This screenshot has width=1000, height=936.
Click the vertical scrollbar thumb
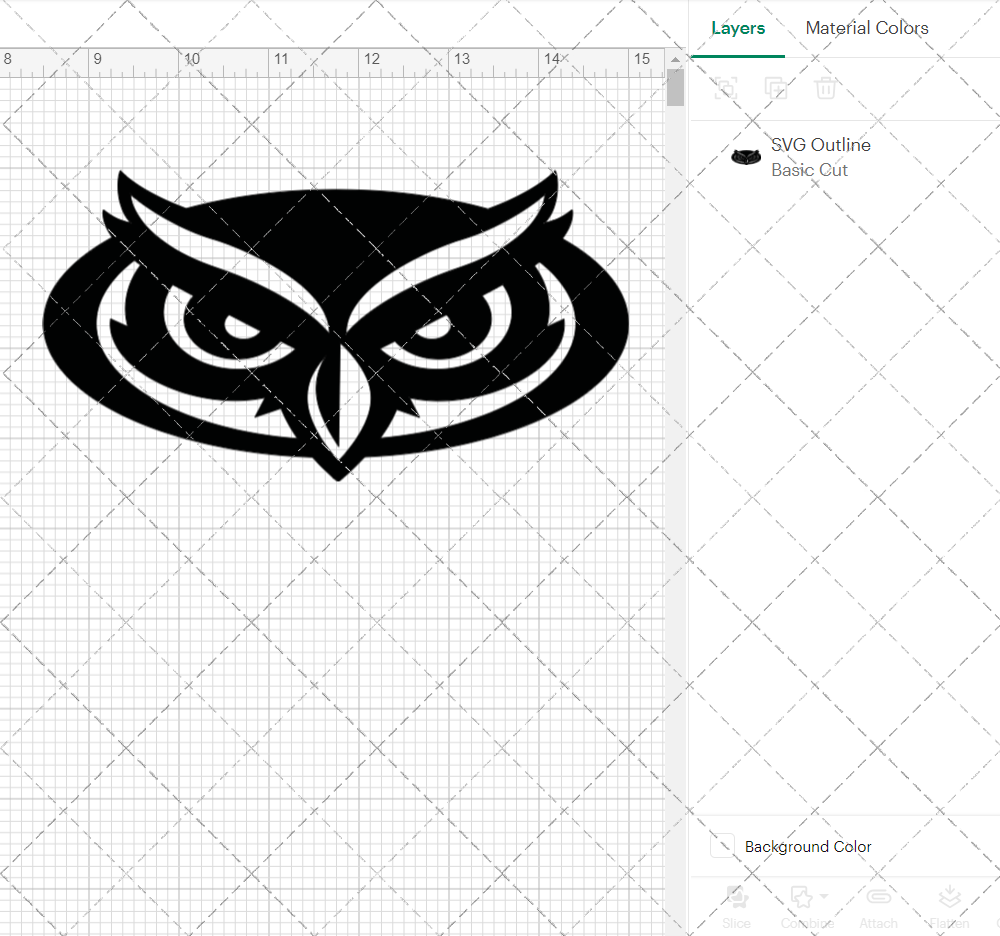[675, 87]
